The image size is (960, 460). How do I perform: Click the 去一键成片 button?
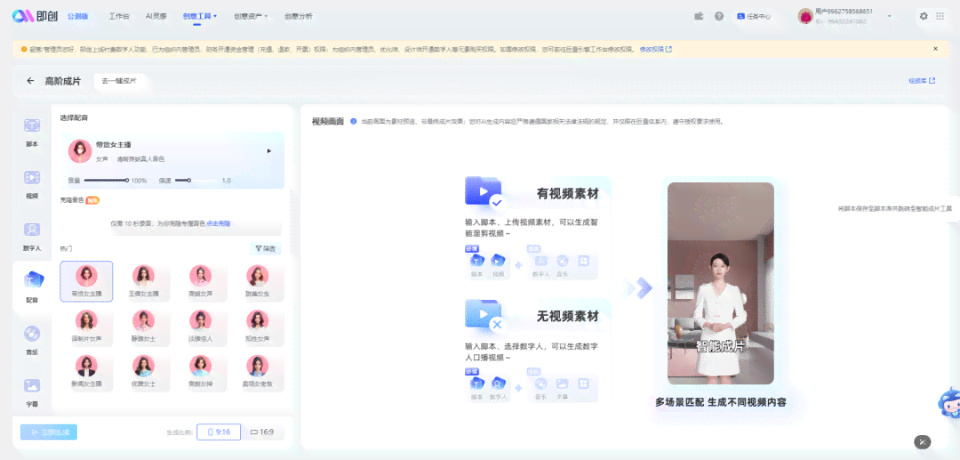tap(119, 81)
